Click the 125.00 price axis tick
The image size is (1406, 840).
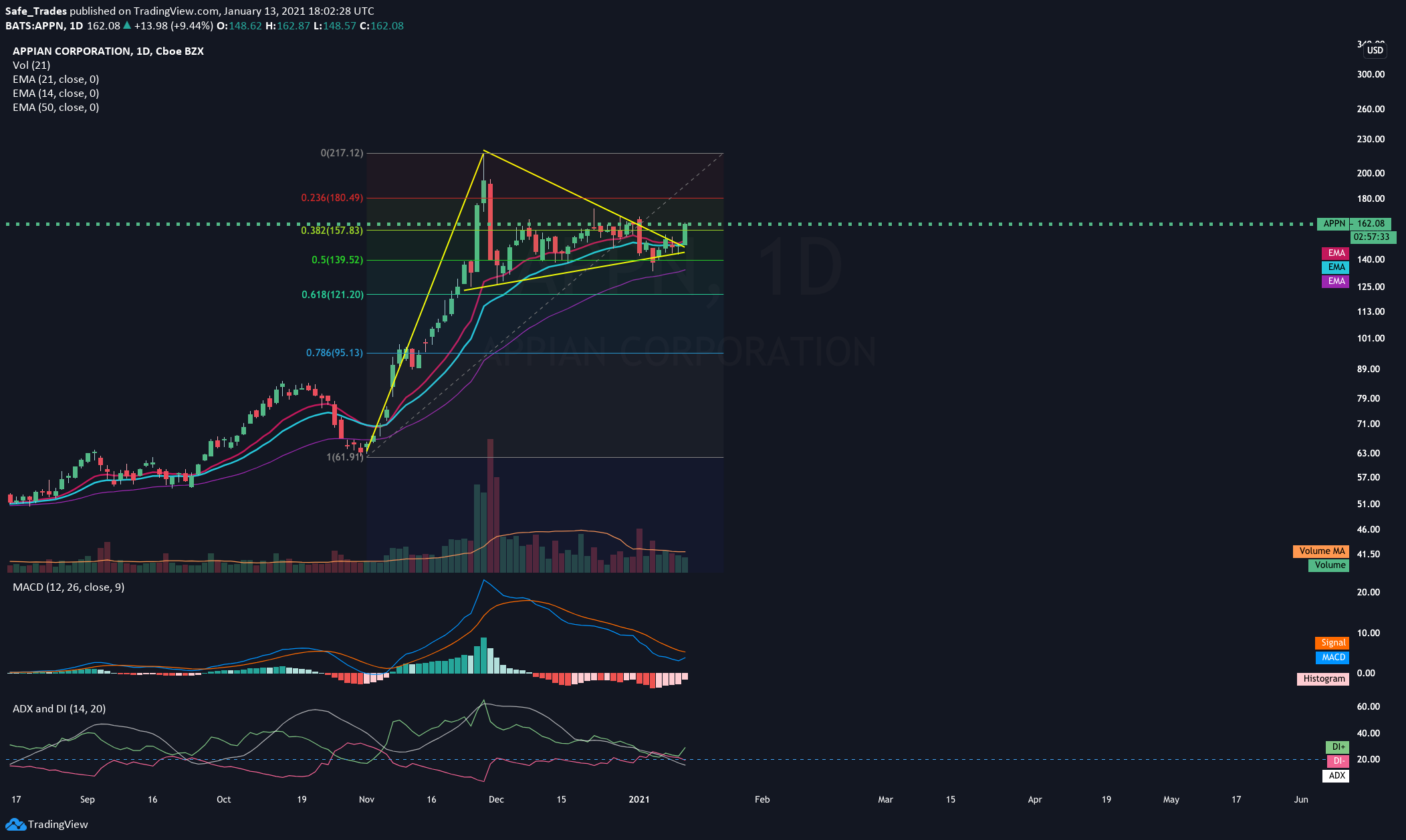tap(1371, 287)
